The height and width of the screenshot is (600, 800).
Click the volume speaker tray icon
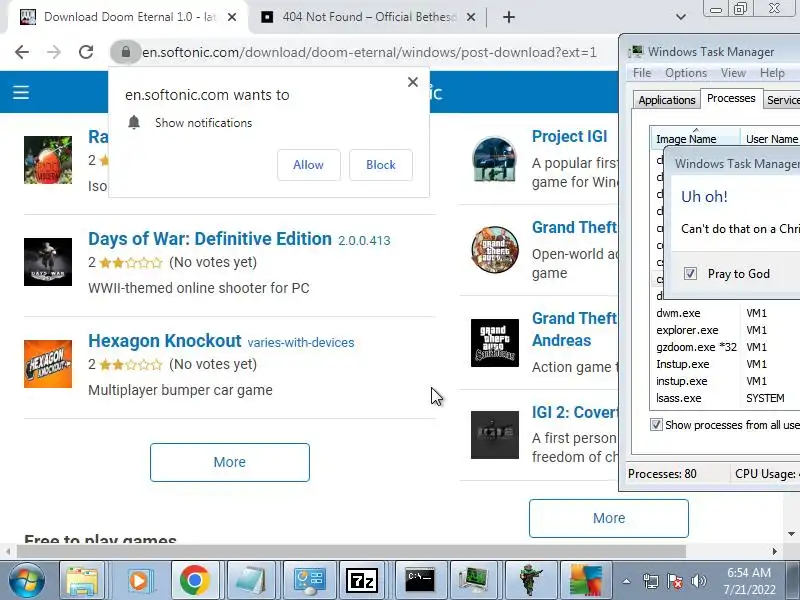(x=698, y=581)
